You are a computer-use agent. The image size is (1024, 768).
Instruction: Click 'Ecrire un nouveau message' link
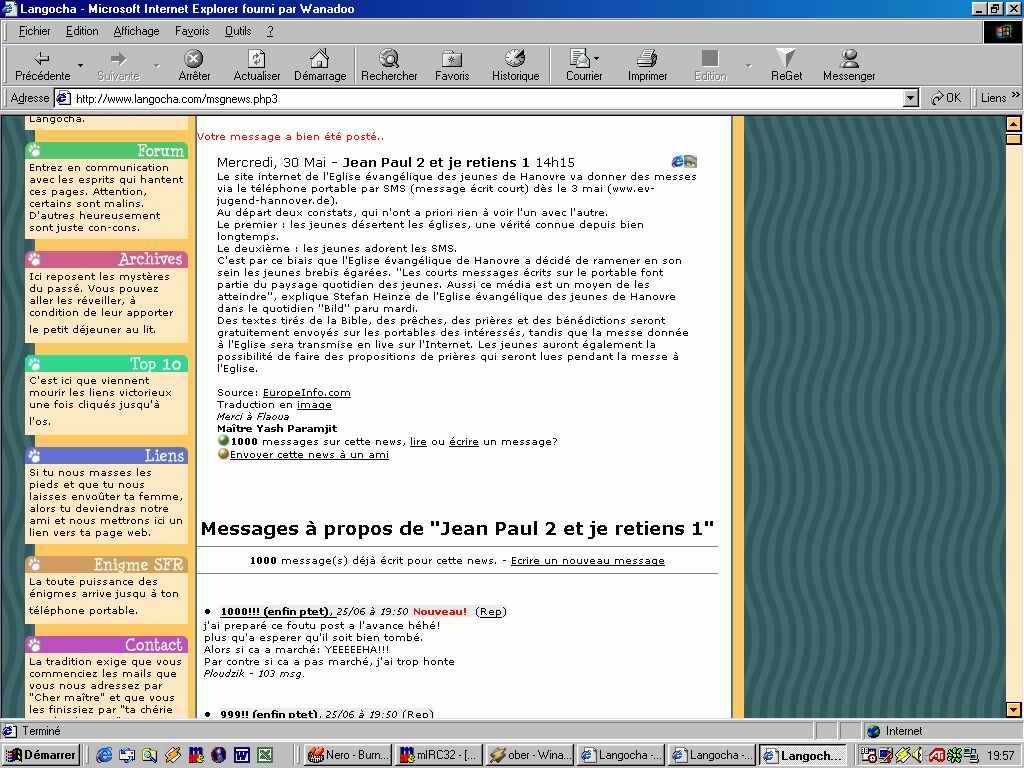(x=587, y=561)
